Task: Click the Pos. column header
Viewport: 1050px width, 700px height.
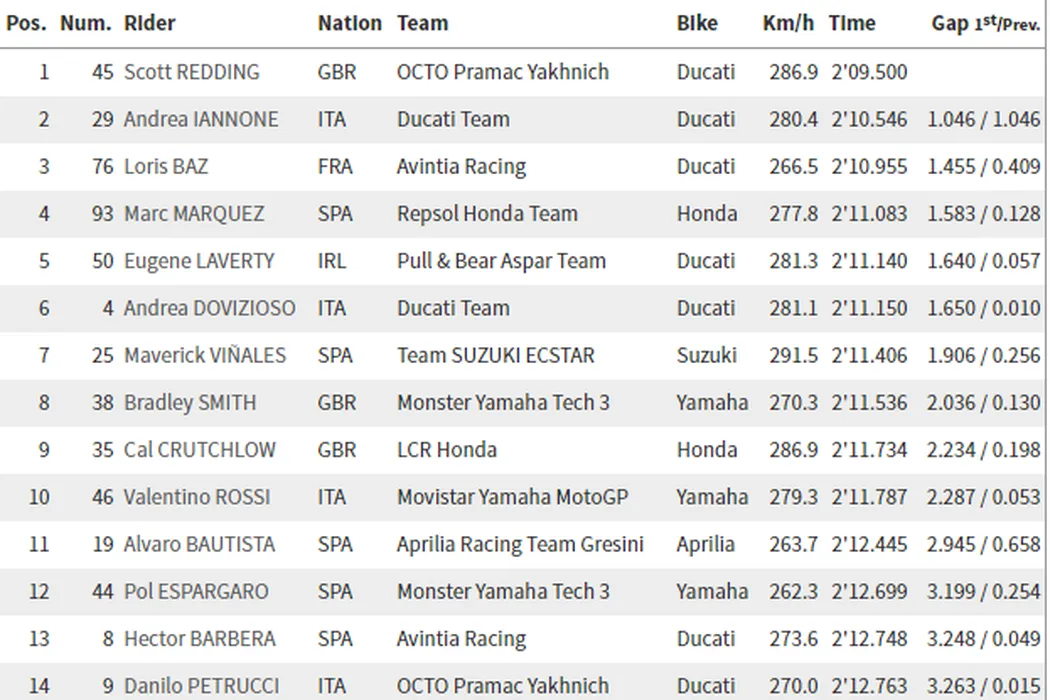Action: (26, 23)
